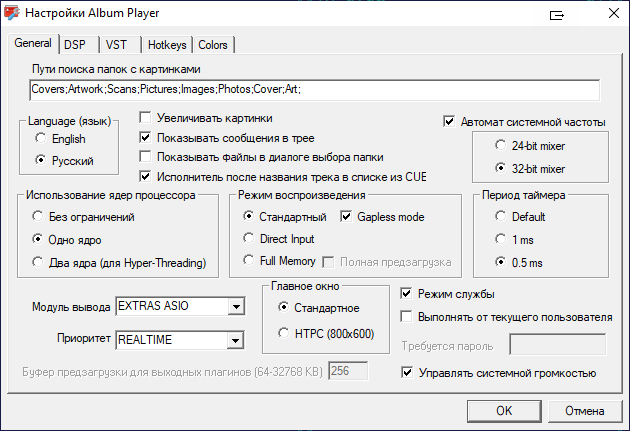Click the OK button
630x431 pixels.
504,411
